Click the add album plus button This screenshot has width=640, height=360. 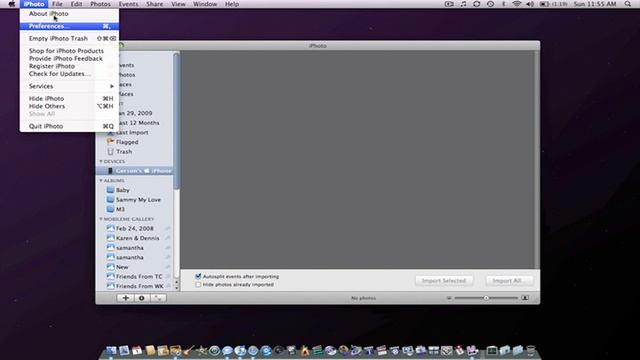click(125, 298)
